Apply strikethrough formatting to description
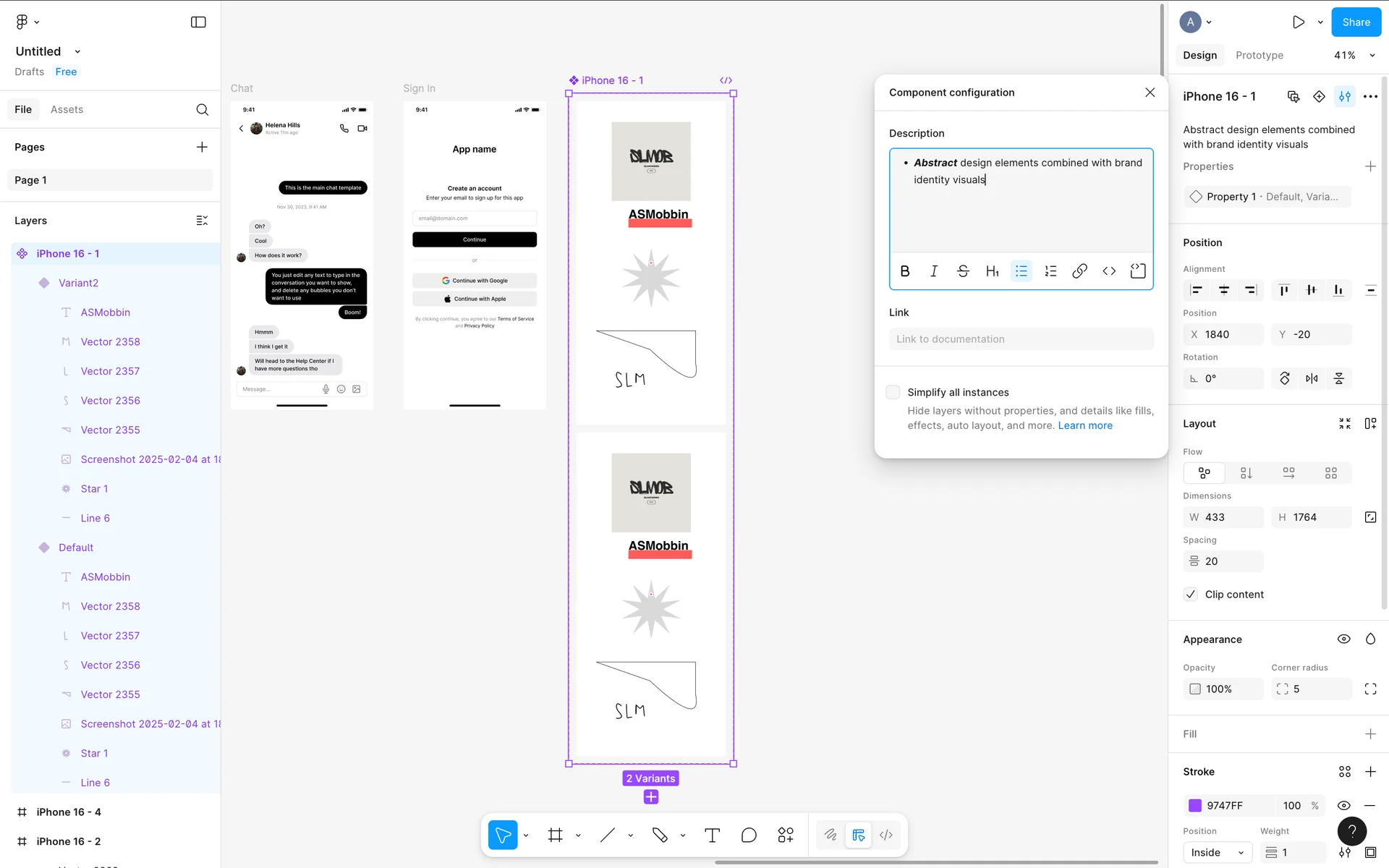 click(963, 271)
